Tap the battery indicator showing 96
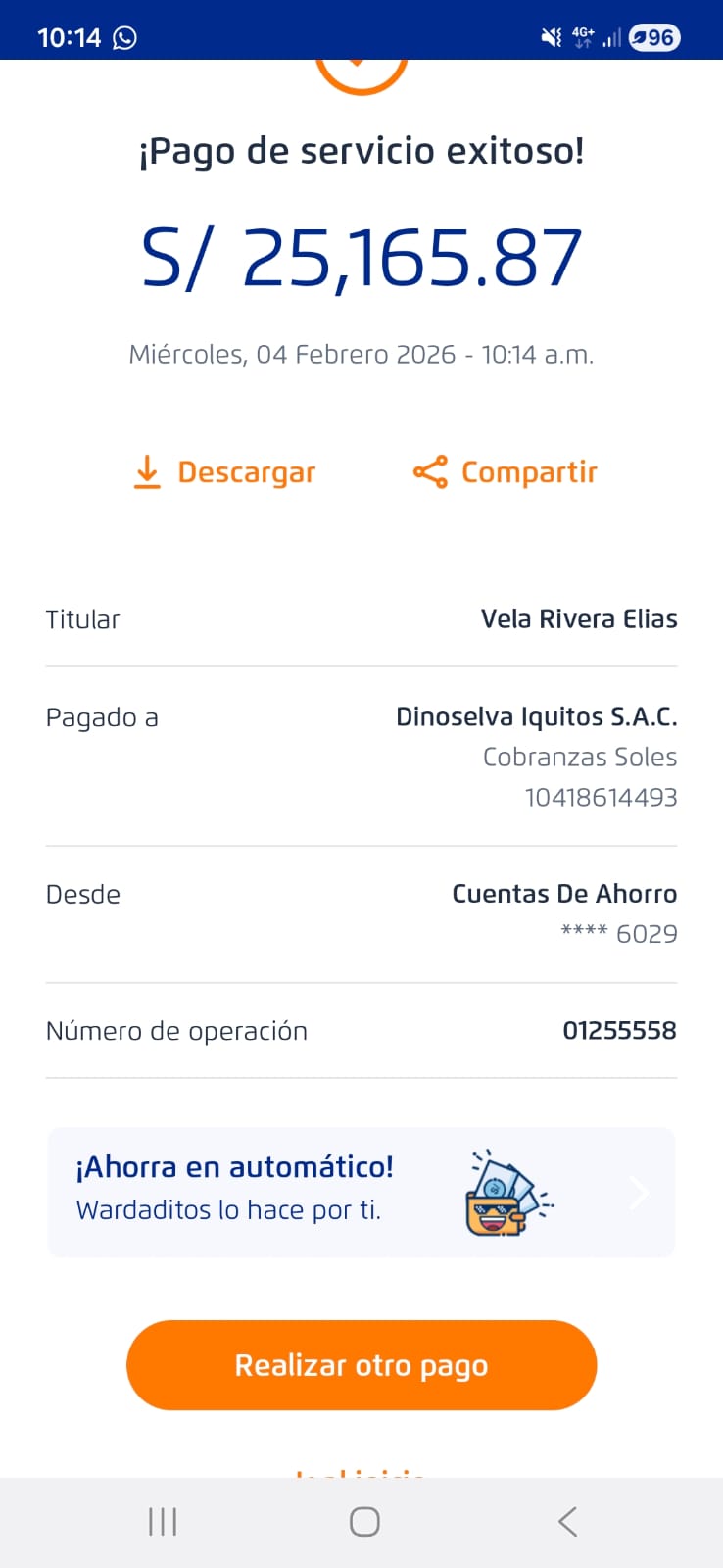This screenshot has height=1568, width=723. coord(654,37)
